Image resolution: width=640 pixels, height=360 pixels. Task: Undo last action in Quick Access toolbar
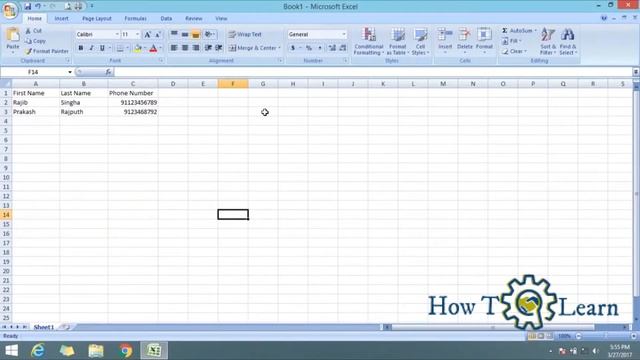38,6
